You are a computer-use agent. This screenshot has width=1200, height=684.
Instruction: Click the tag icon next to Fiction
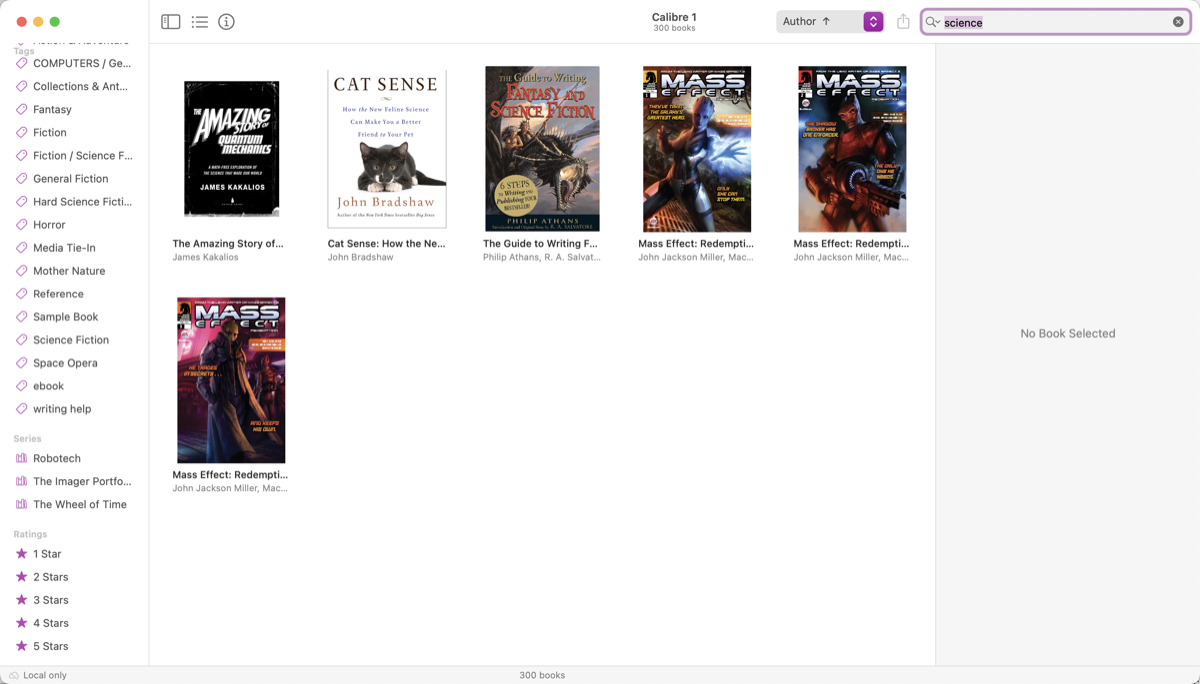click(22, 132)
